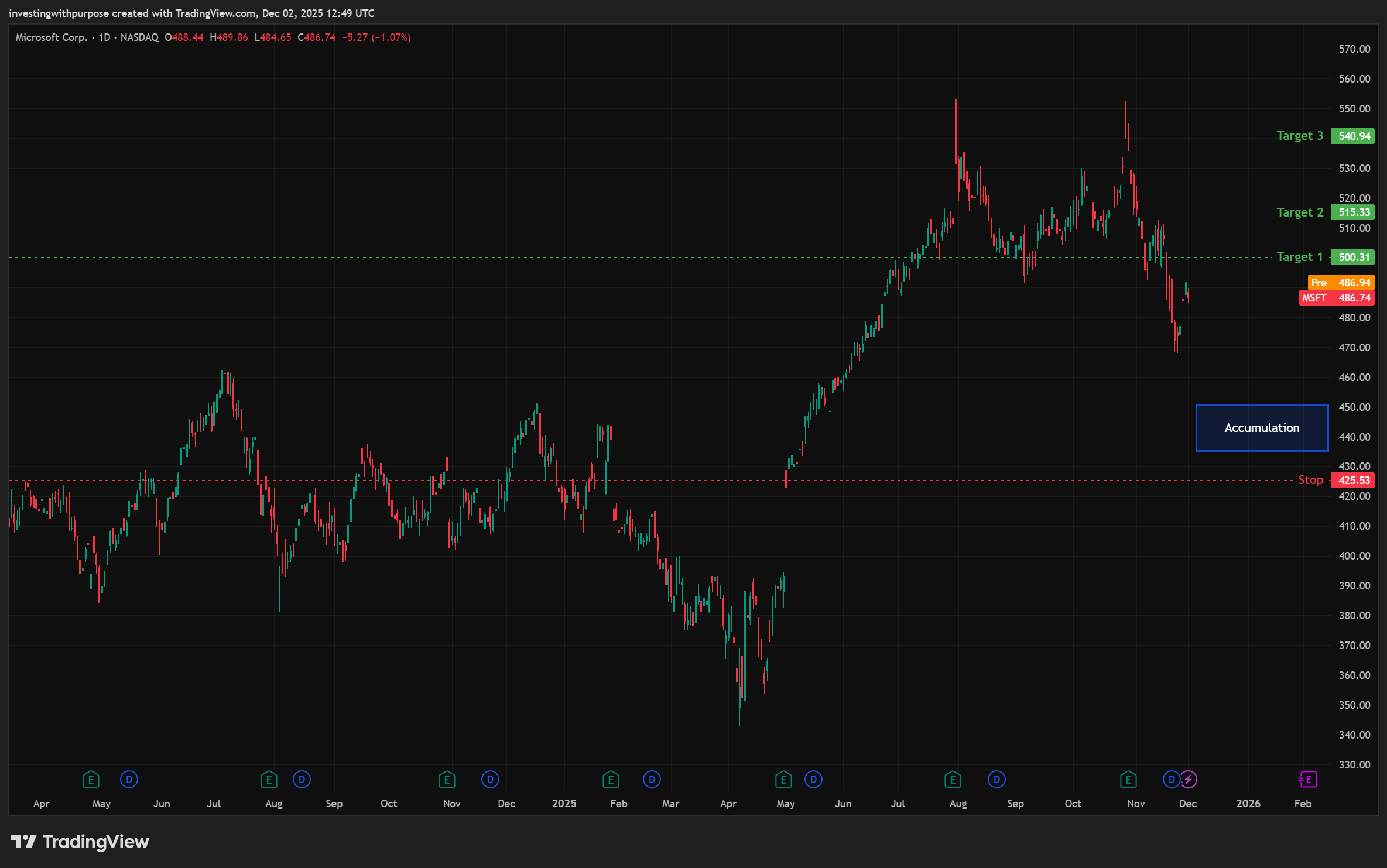
Task: Click the 2025 label on time axis
Action: tap(564, 804)
